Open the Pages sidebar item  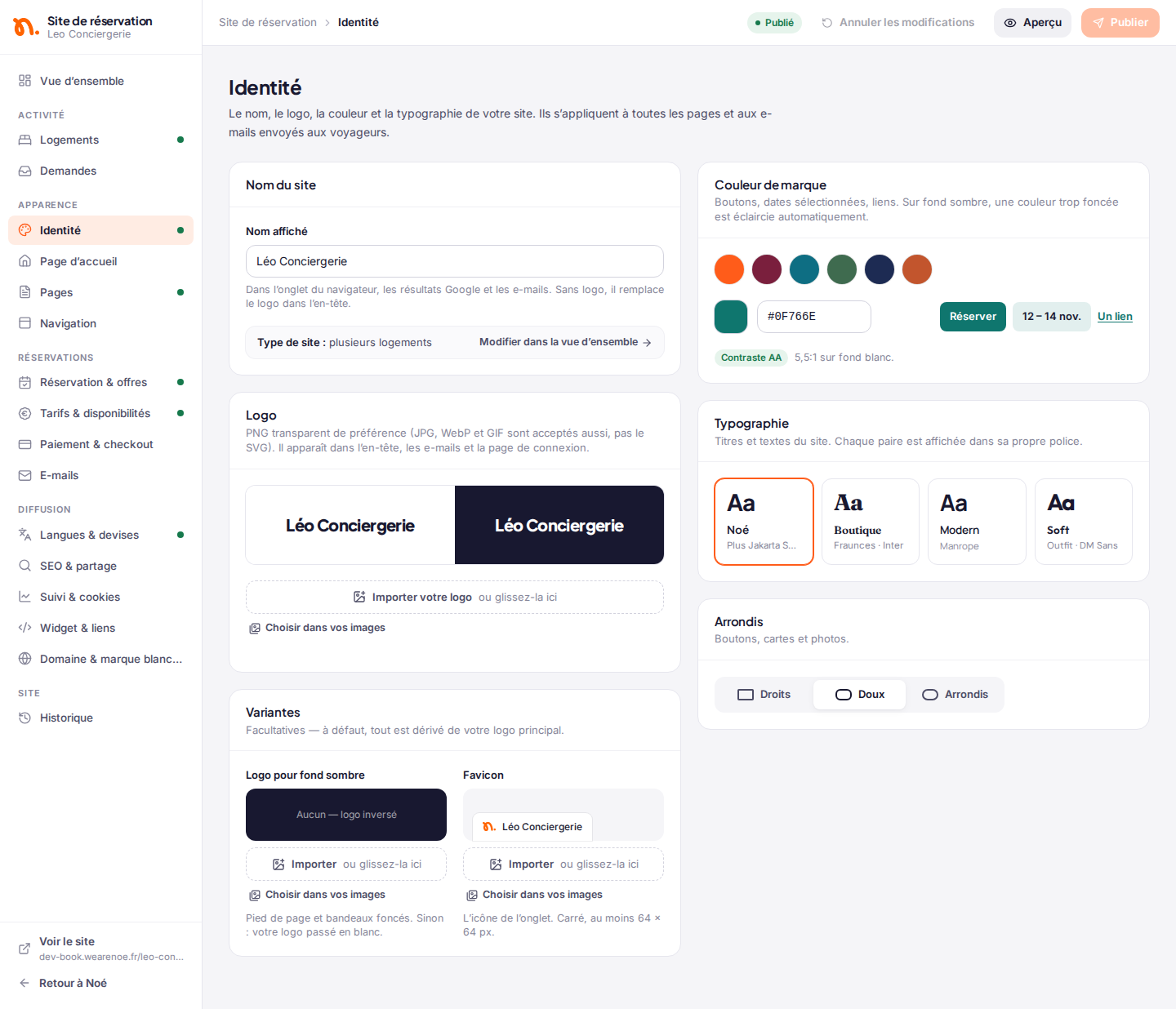(101, 292)
